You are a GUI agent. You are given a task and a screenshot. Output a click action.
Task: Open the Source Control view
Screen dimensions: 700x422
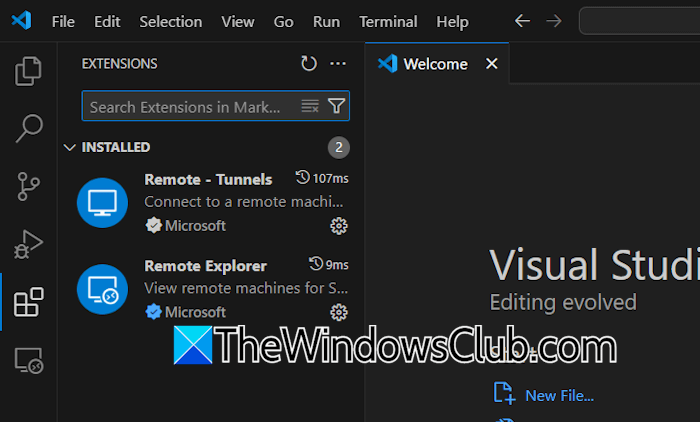[x=29, y=186]
